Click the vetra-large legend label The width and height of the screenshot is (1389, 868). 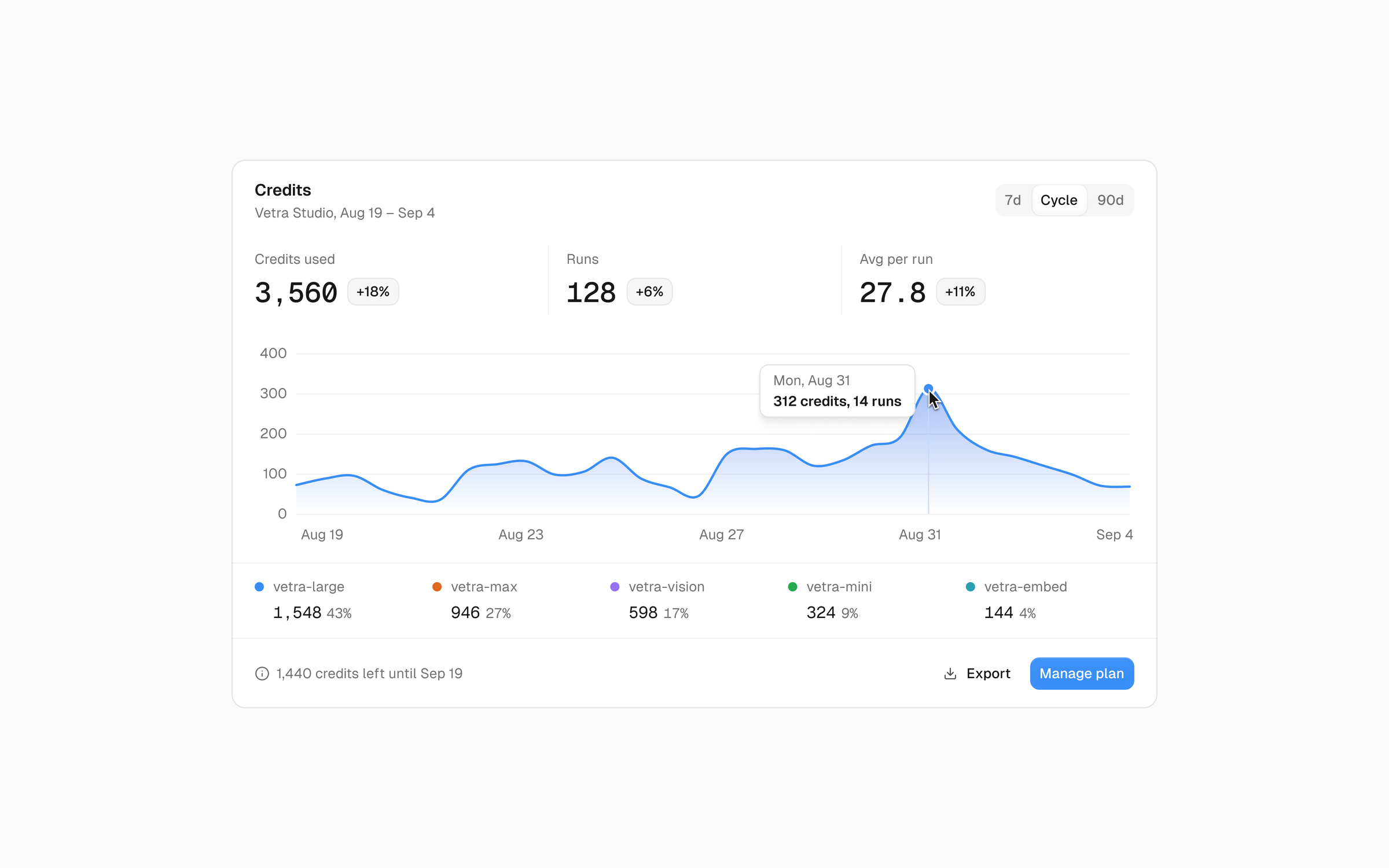308,587
